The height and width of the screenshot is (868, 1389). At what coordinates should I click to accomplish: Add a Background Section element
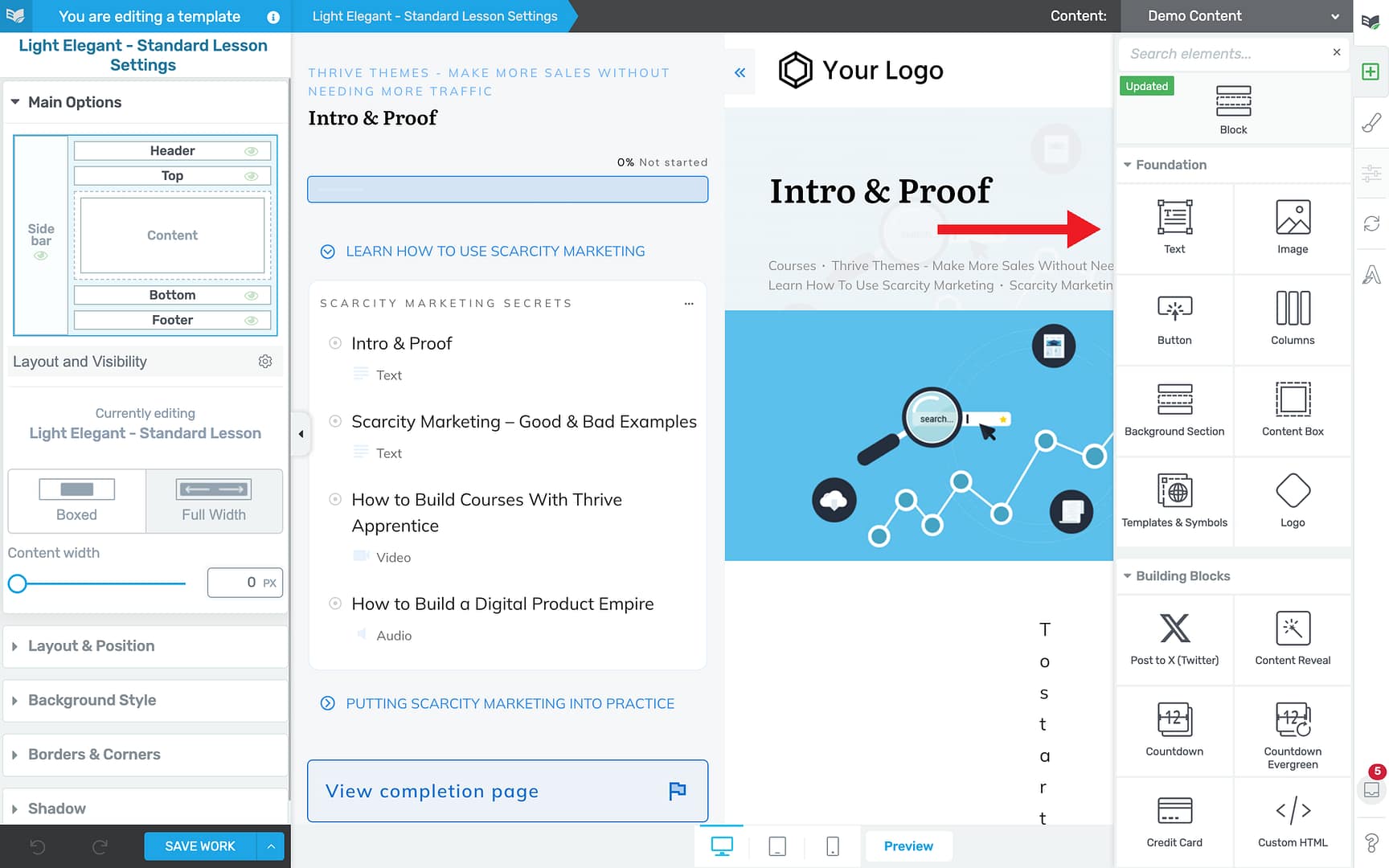pos(1174,411)
